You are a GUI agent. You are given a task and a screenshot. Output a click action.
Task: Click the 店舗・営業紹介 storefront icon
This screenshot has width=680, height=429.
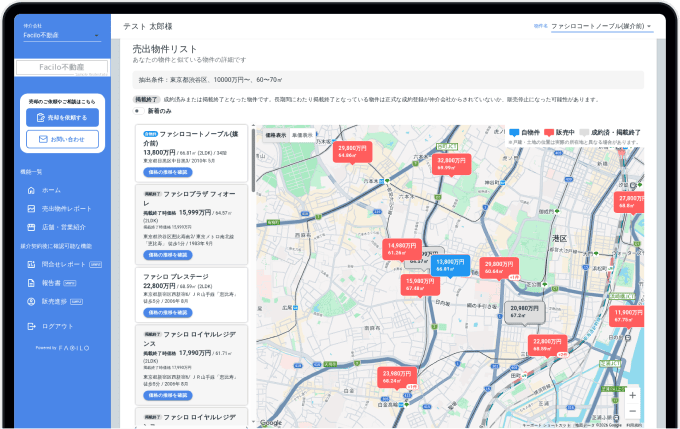pos(31,227)
